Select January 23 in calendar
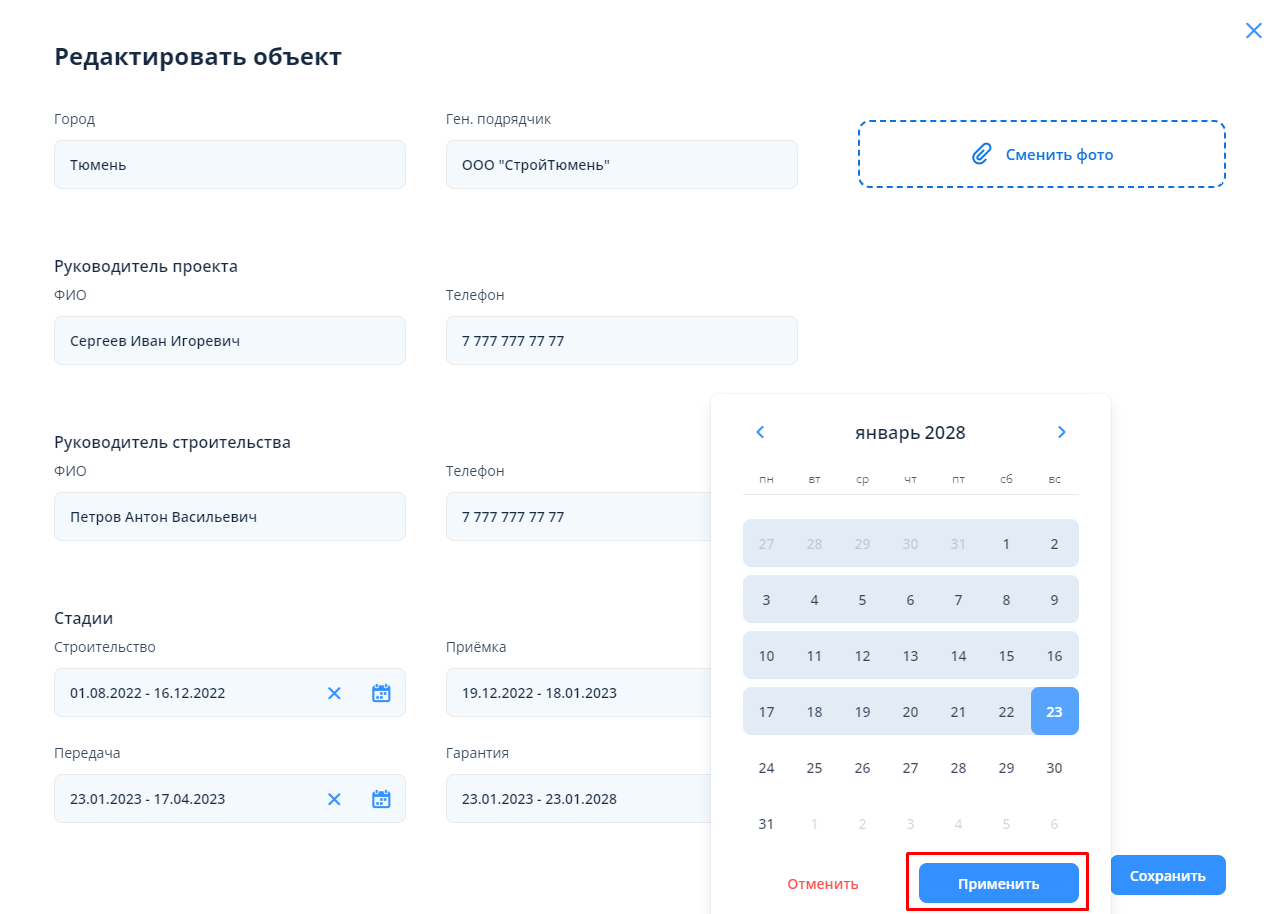 coord(1054,712)
